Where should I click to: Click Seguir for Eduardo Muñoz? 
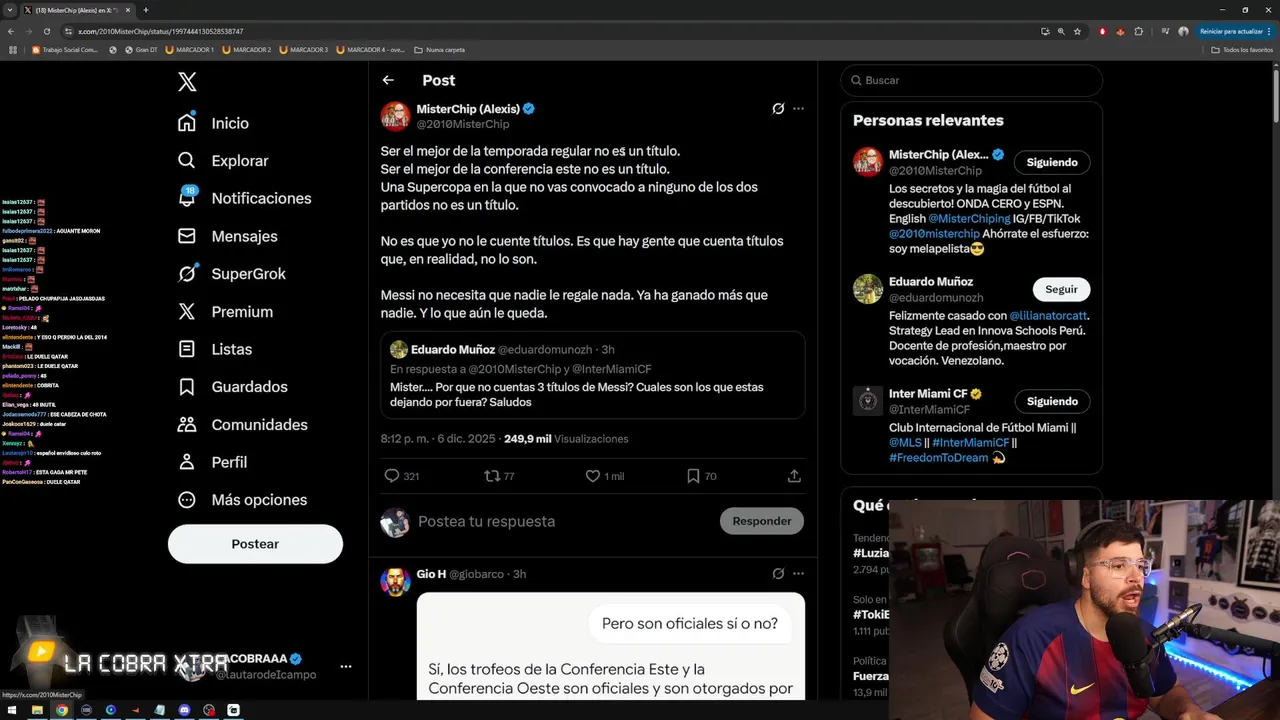click(x=1061, y=289)
